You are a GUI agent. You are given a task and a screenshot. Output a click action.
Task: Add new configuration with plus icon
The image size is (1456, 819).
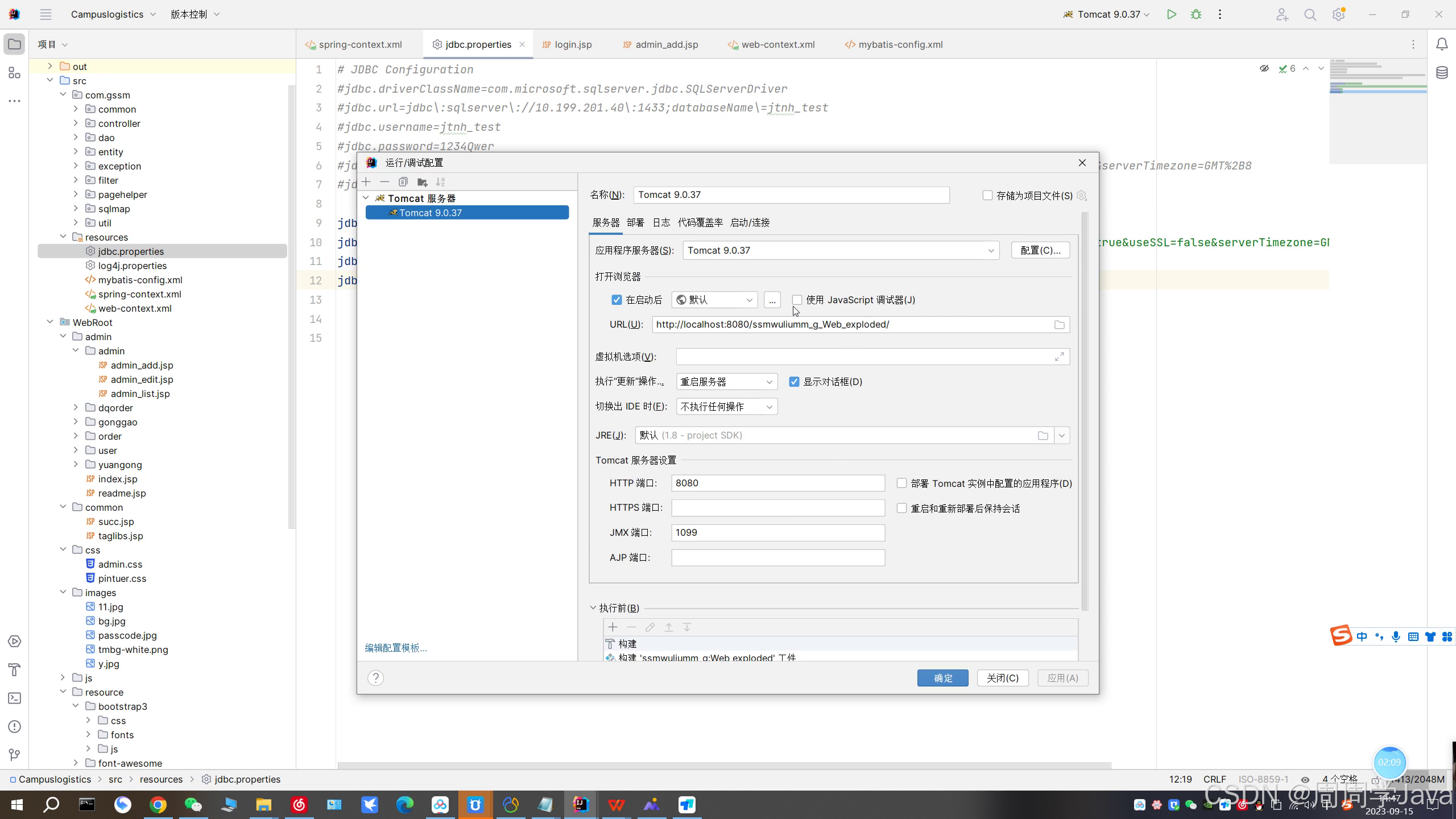(366, 182)
